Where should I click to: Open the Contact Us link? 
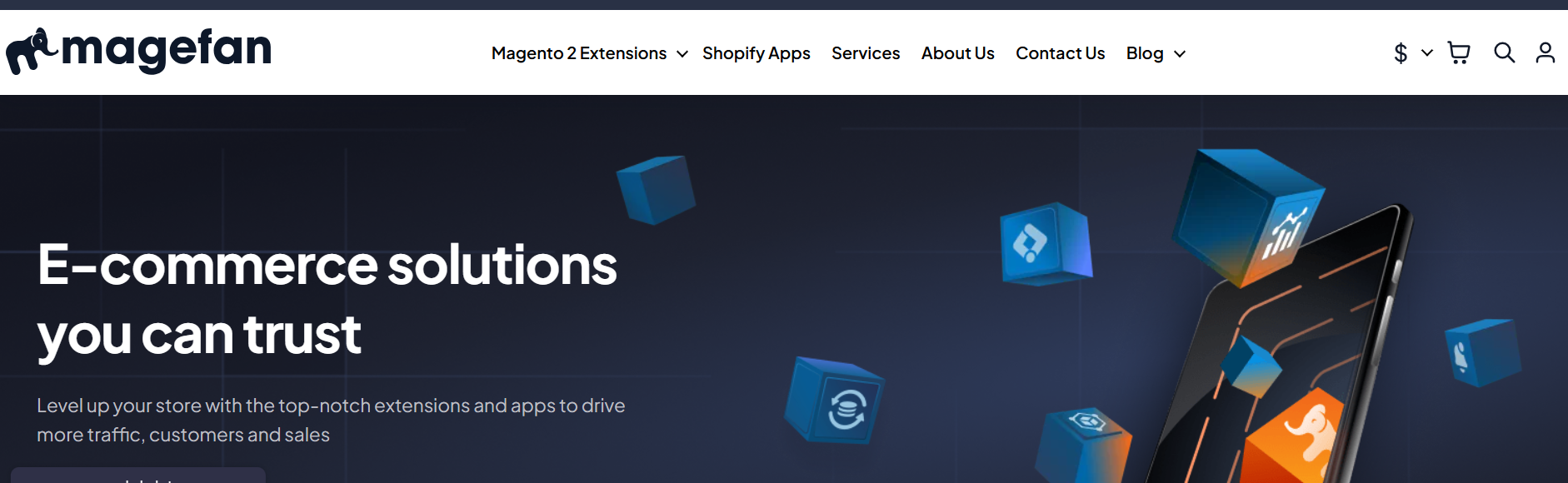(x=1061, y=53)
